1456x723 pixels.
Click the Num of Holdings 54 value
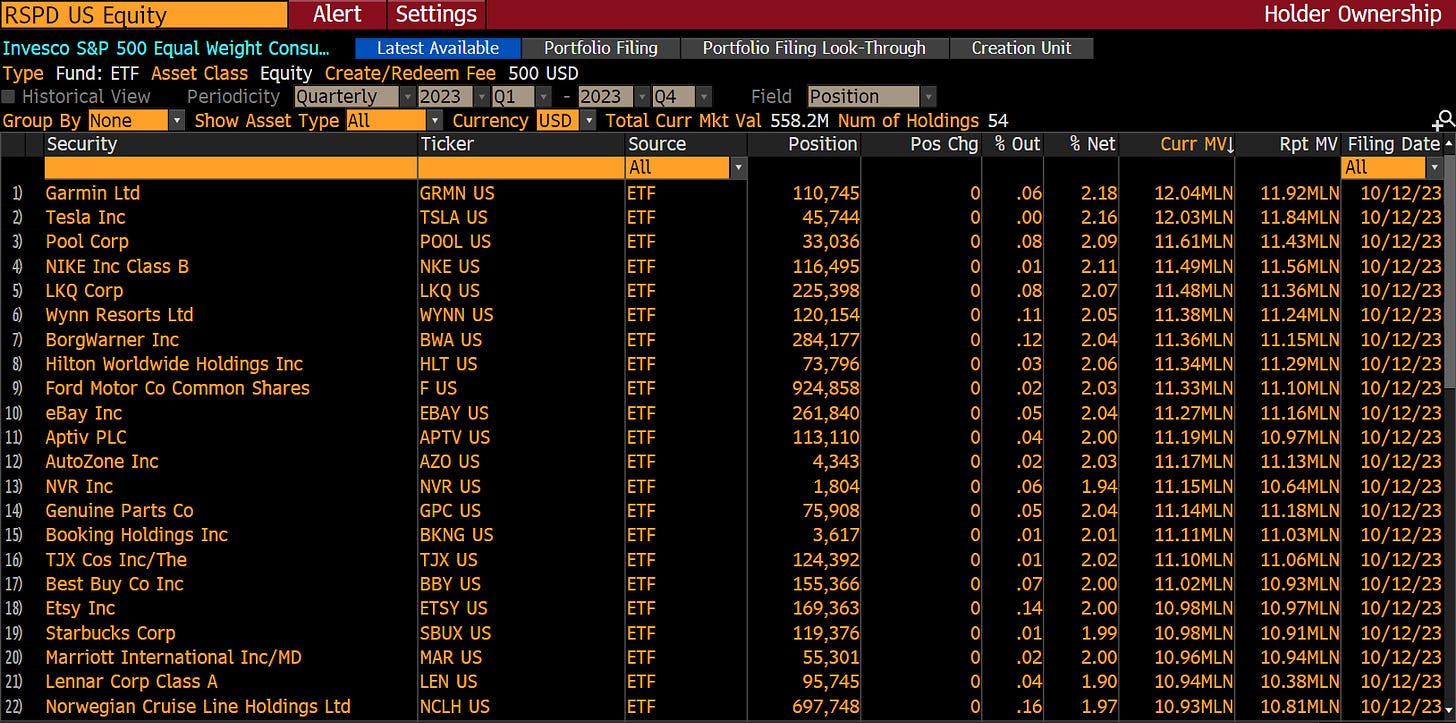click(x=998, y=121)
